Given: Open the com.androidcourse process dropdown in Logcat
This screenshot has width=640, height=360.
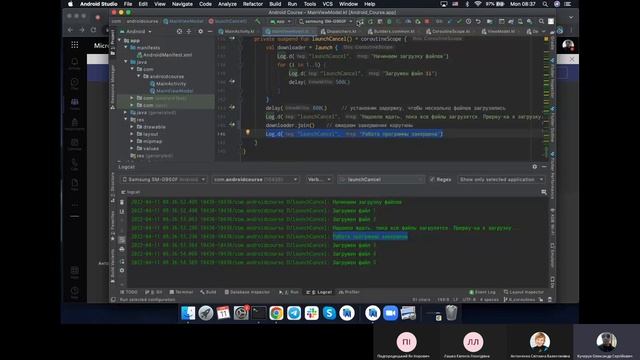Looking at the screenshot, I should click(x=255, y=180).
